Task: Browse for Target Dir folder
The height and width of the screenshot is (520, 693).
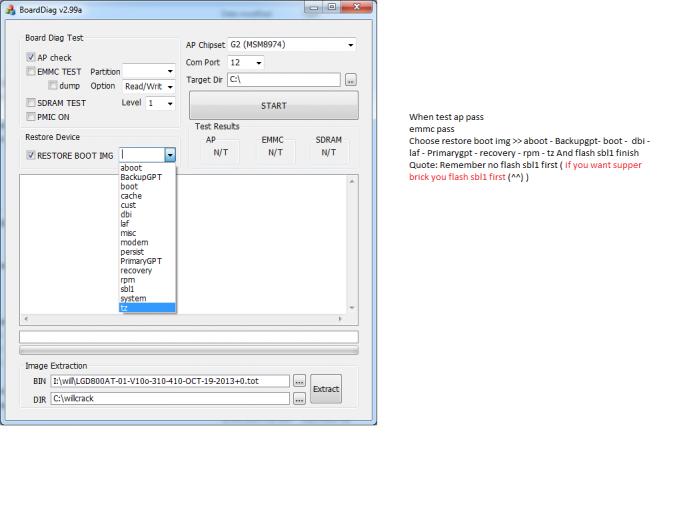Action: 350,80
